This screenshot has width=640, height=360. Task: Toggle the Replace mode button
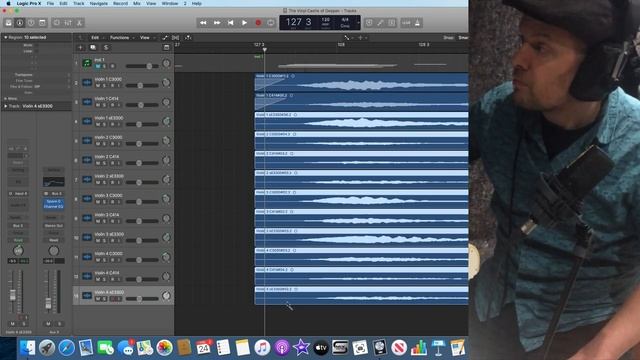[369, 23]
